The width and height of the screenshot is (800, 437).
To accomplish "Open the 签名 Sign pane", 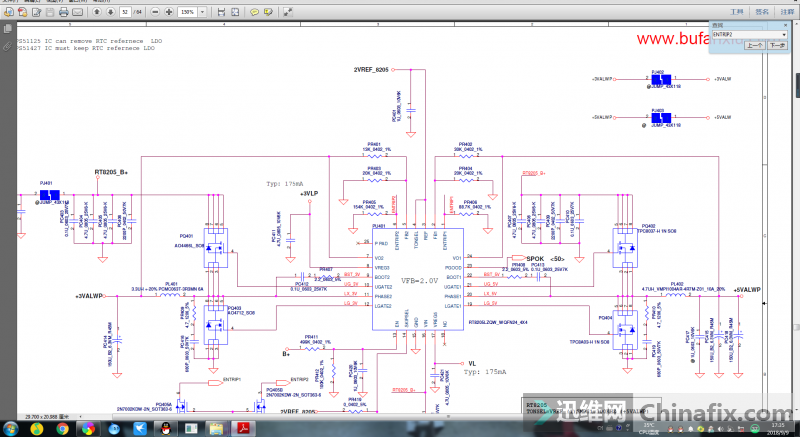I will point(762,12).
